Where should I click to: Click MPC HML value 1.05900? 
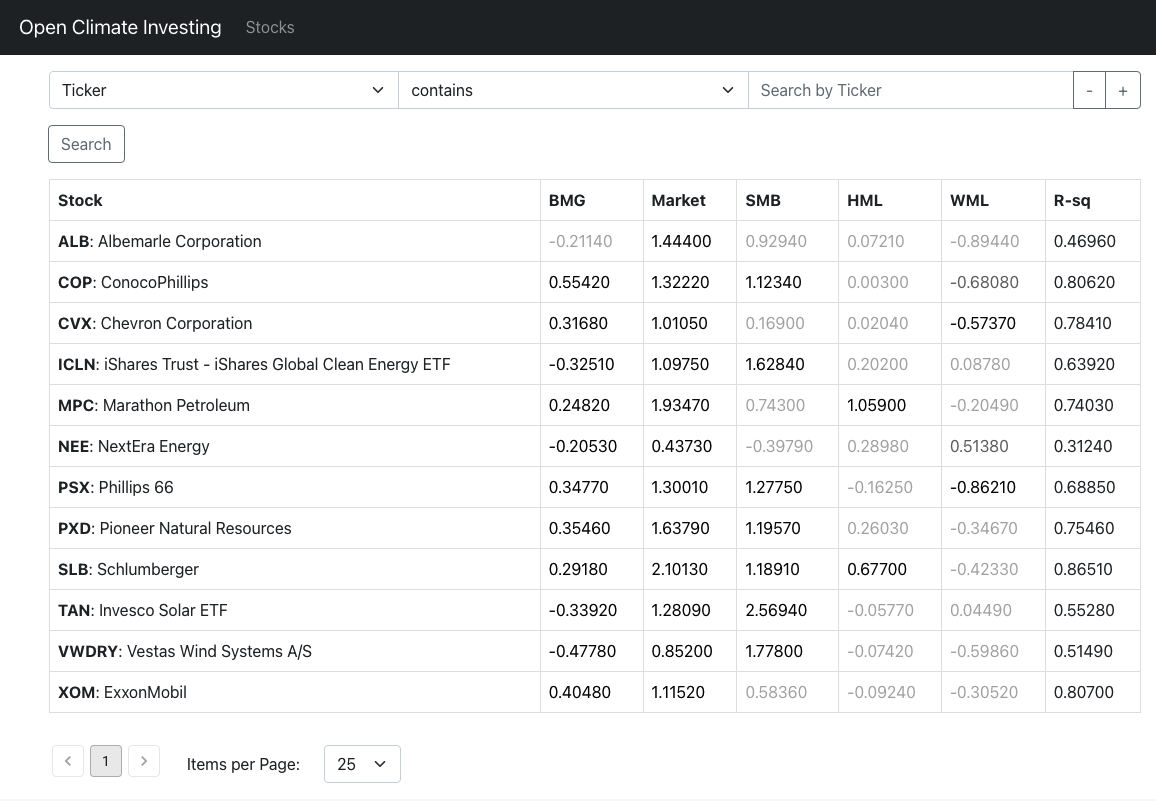(x=877, y=405)
